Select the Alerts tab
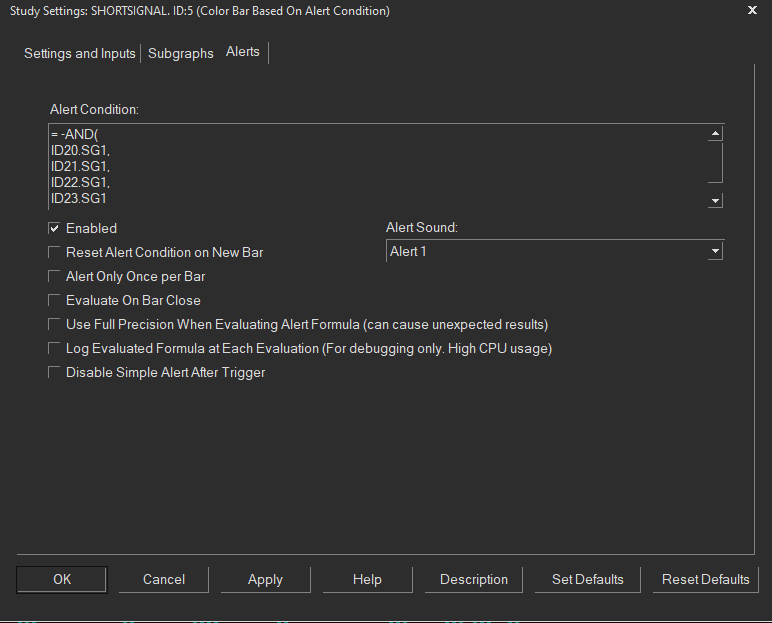 tap(243, 52)
